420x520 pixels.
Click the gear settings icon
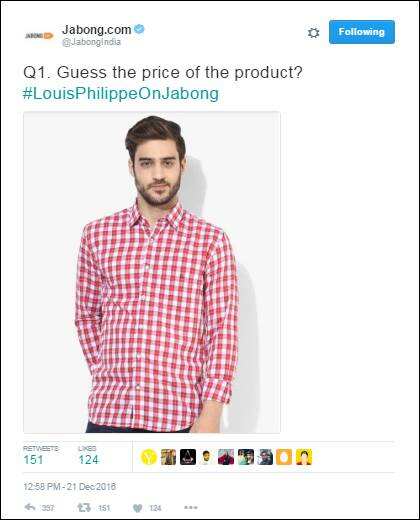pyautogui.click(x=313, y=33)
